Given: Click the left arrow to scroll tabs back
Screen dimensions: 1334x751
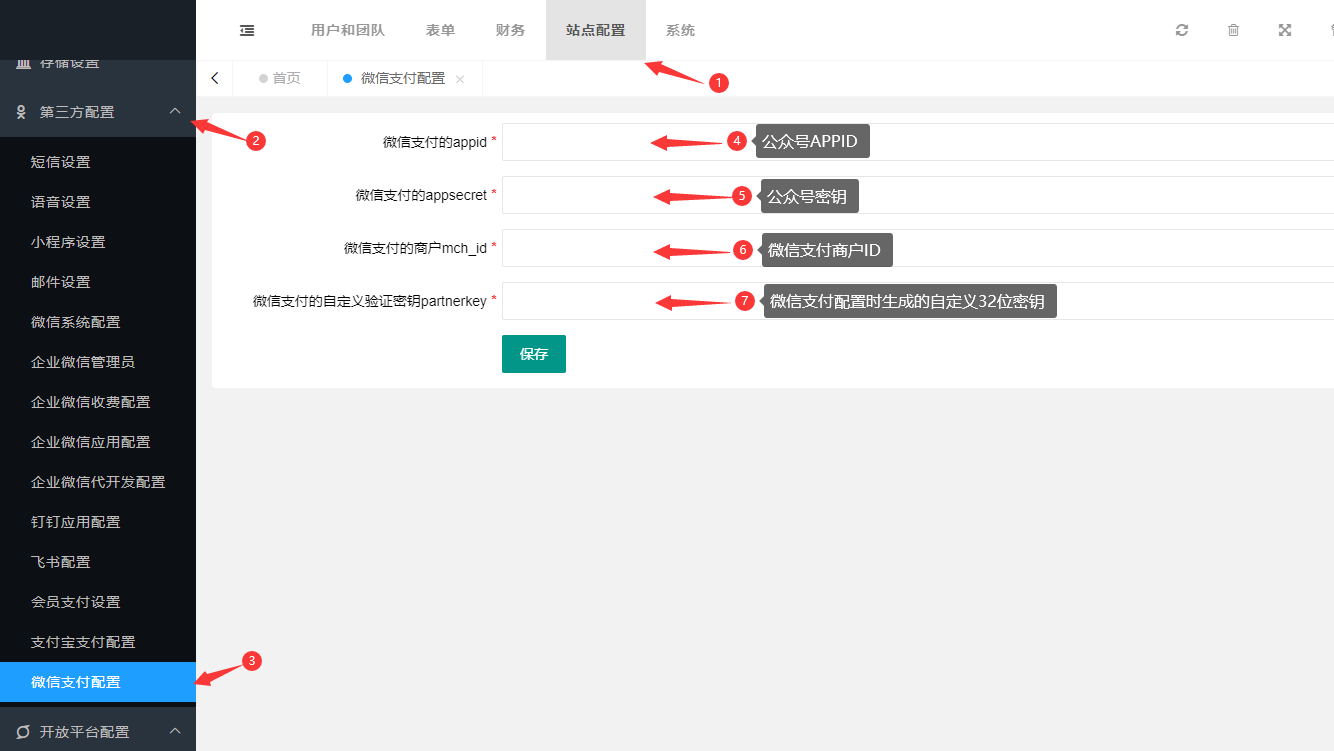Looking at the screenshot, I should (215, 78).
